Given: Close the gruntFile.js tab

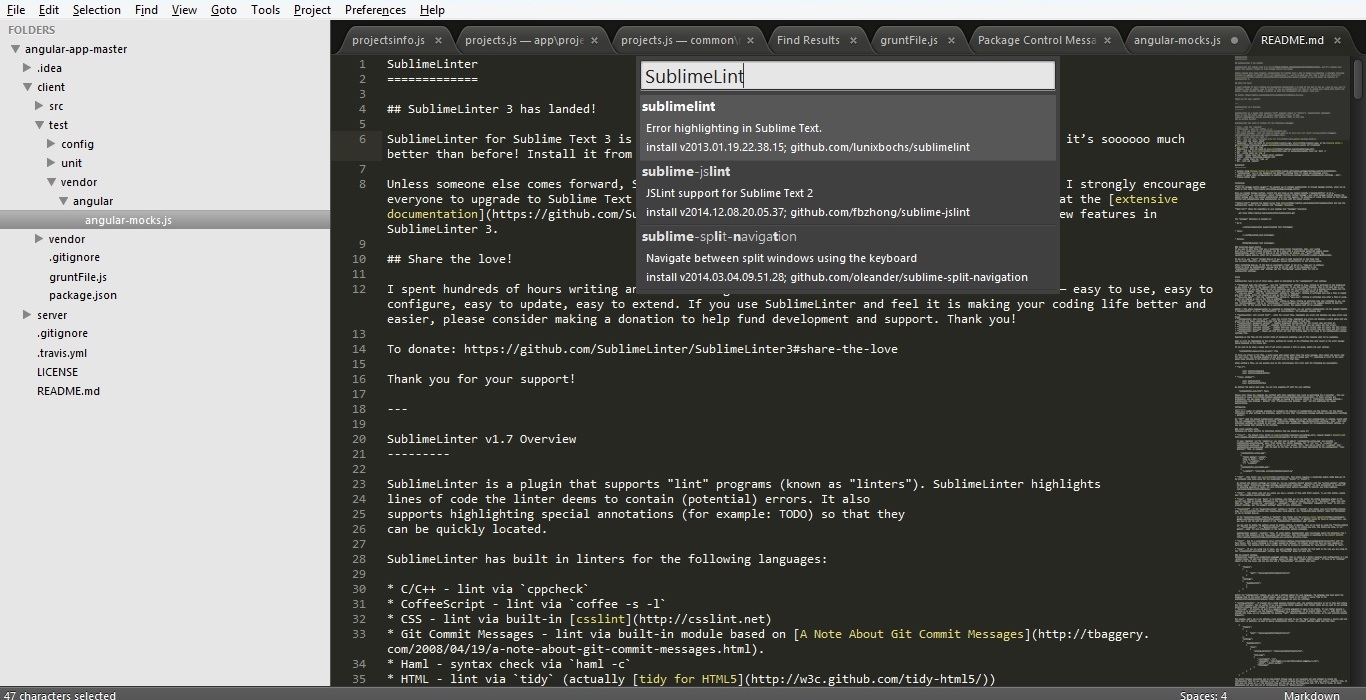Looking at the screenshot, I should [x=951, y=40].
